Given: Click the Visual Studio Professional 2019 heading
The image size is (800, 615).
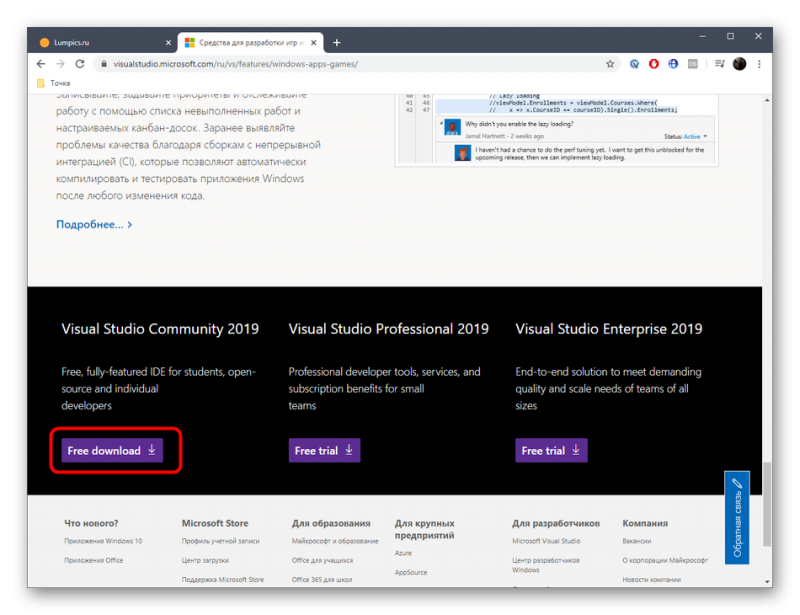Looking at the screenshot, I should tap(389, 329).
